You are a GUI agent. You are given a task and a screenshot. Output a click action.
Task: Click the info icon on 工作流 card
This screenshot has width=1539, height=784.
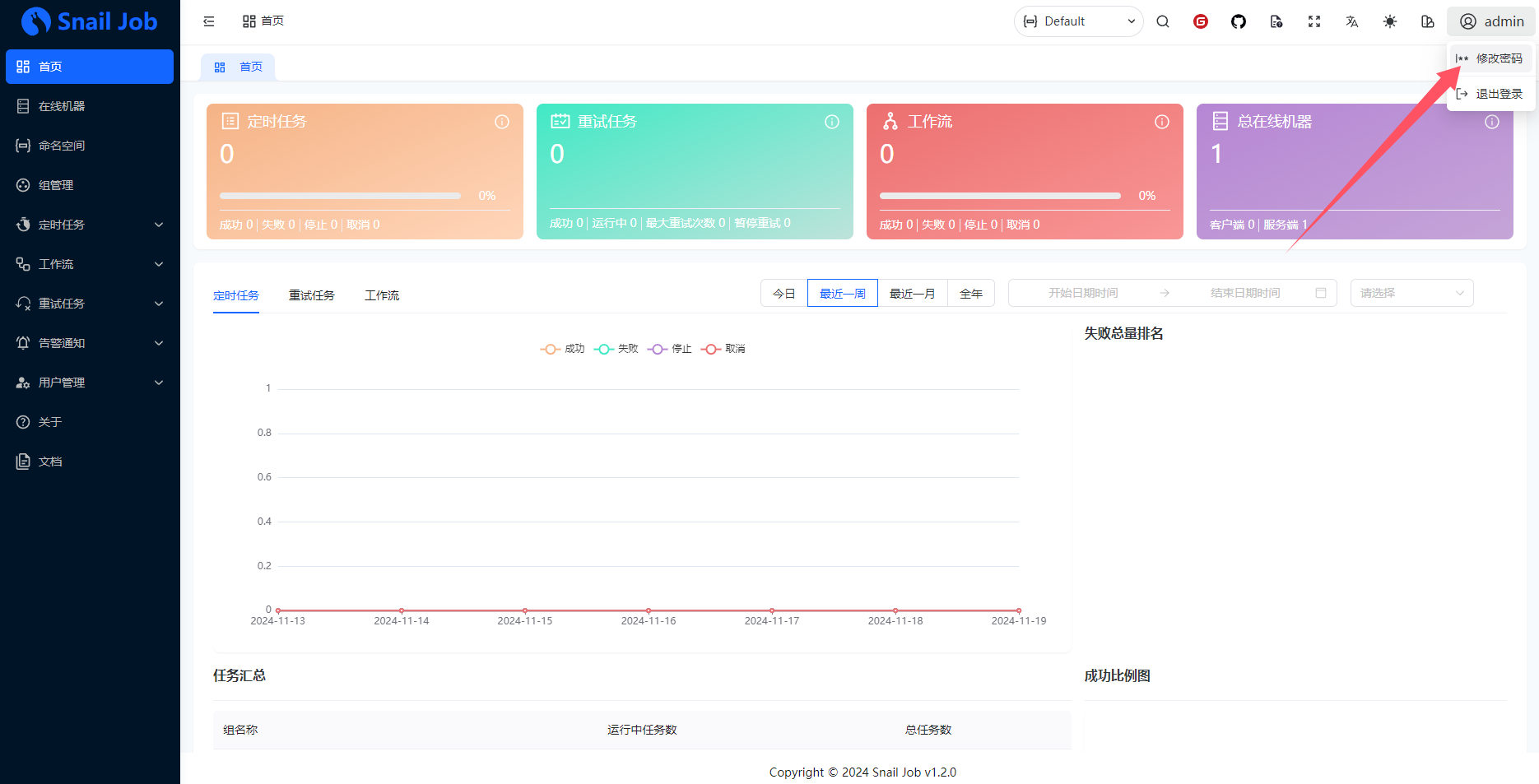1161,122
